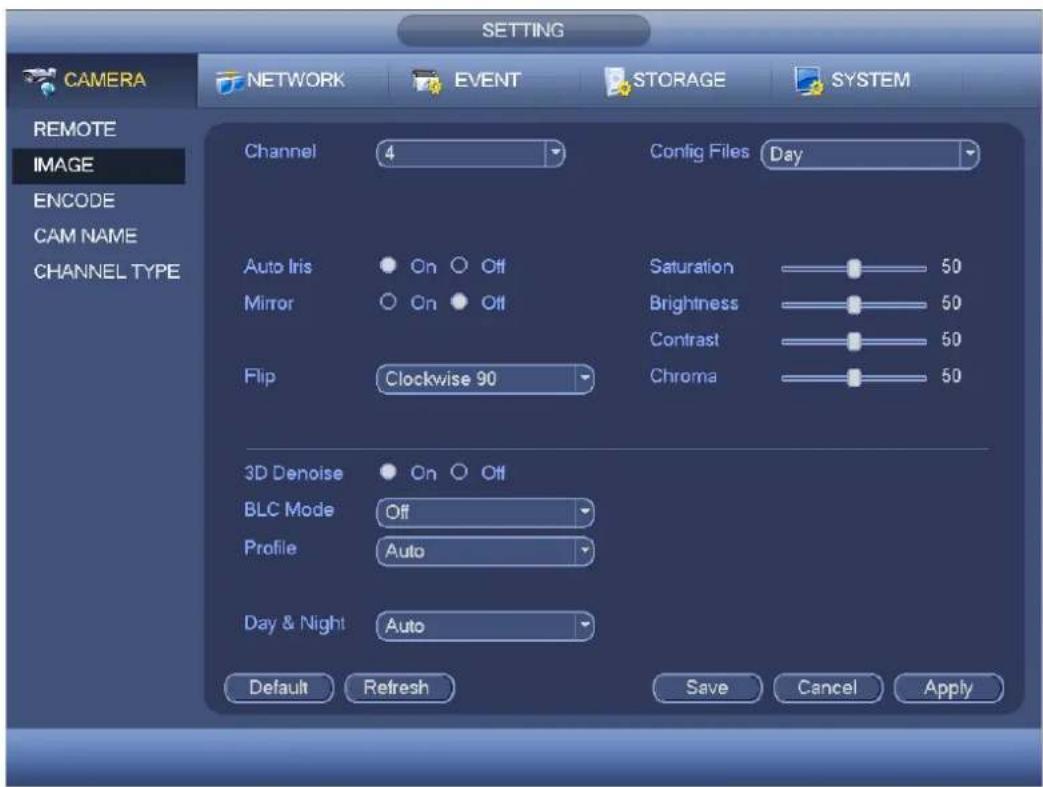The width and height of the screenshot is (1043, 787).
Task: Open REMOTE in the sidebar
Action: click(x=74, y=129)
